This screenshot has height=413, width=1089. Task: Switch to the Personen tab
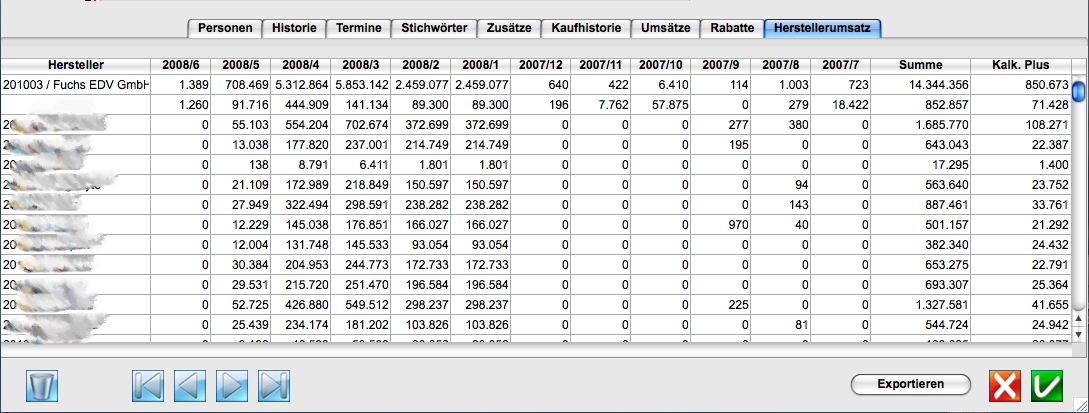[225, 28]
